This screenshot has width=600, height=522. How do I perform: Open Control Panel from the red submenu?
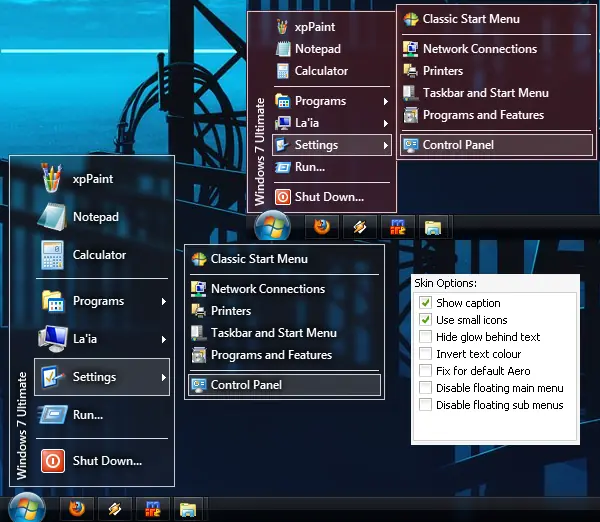click(x=496, y=145)
